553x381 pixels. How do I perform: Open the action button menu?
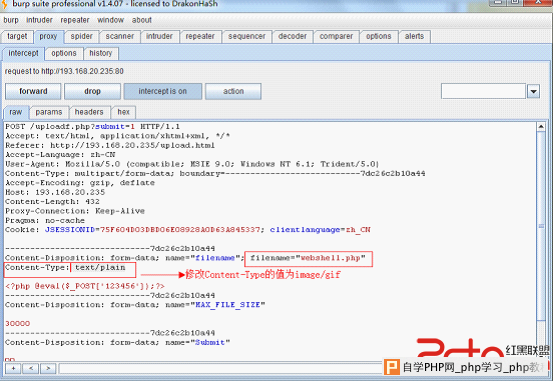[x=233, y=91]
